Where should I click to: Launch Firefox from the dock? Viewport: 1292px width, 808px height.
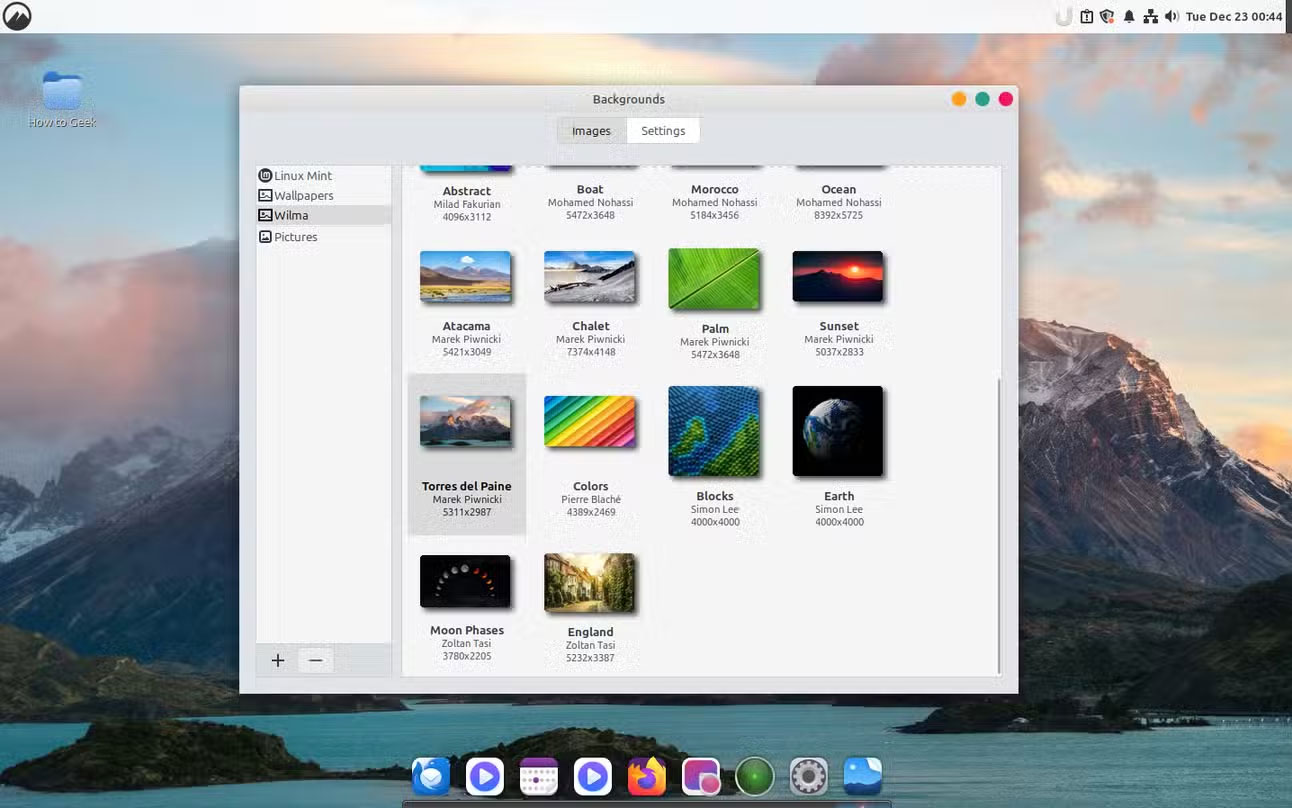(646, 775)
